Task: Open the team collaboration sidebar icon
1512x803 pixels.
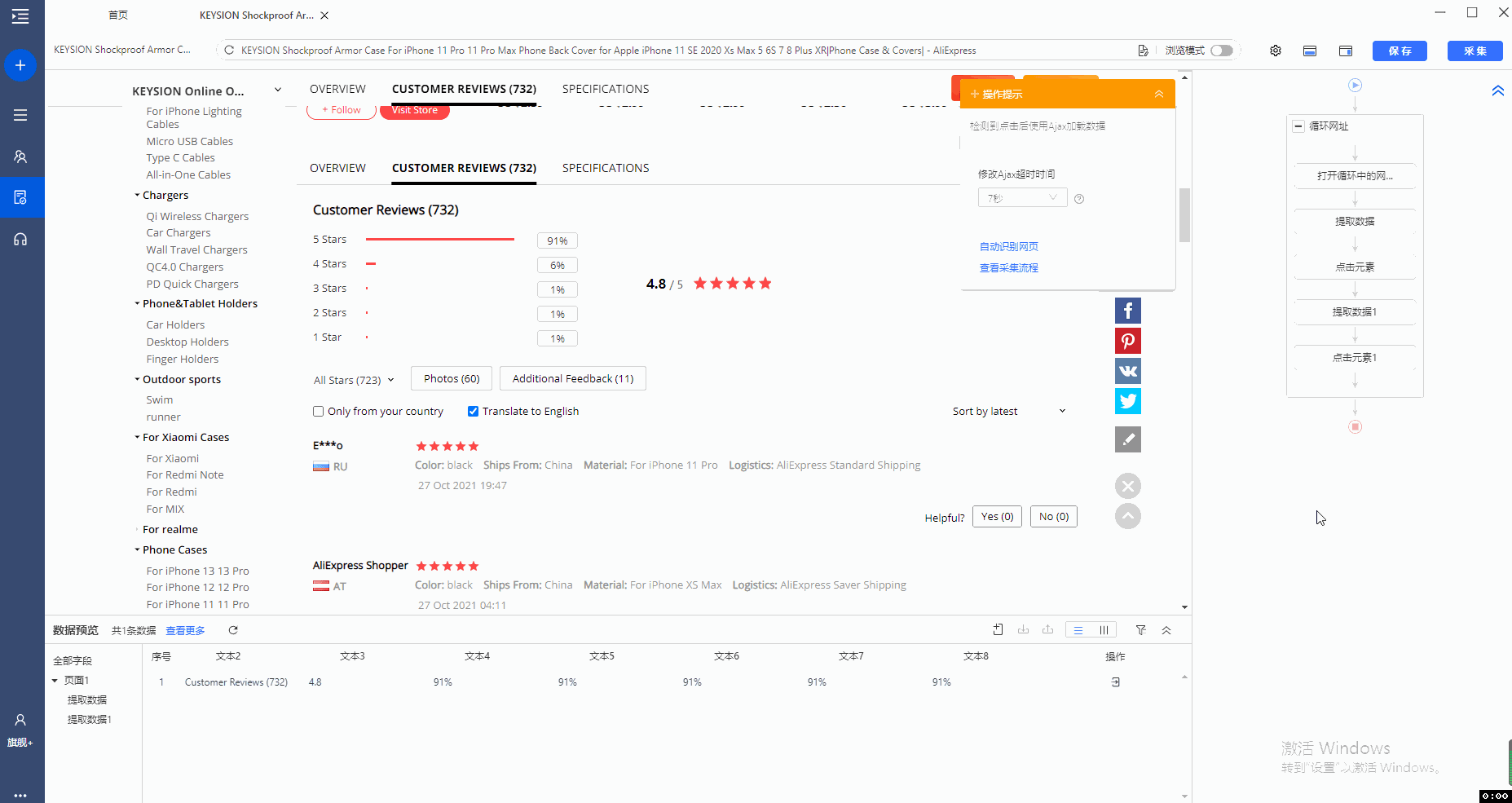Action: pyautogui.click(x=20, y=157)
